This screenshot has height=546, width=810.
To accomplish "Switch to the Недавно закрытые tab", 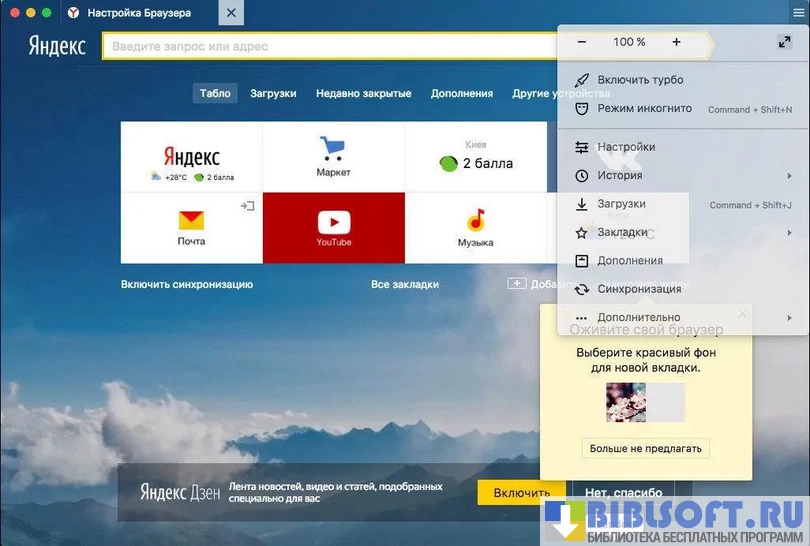I will (x=363, y=93).
